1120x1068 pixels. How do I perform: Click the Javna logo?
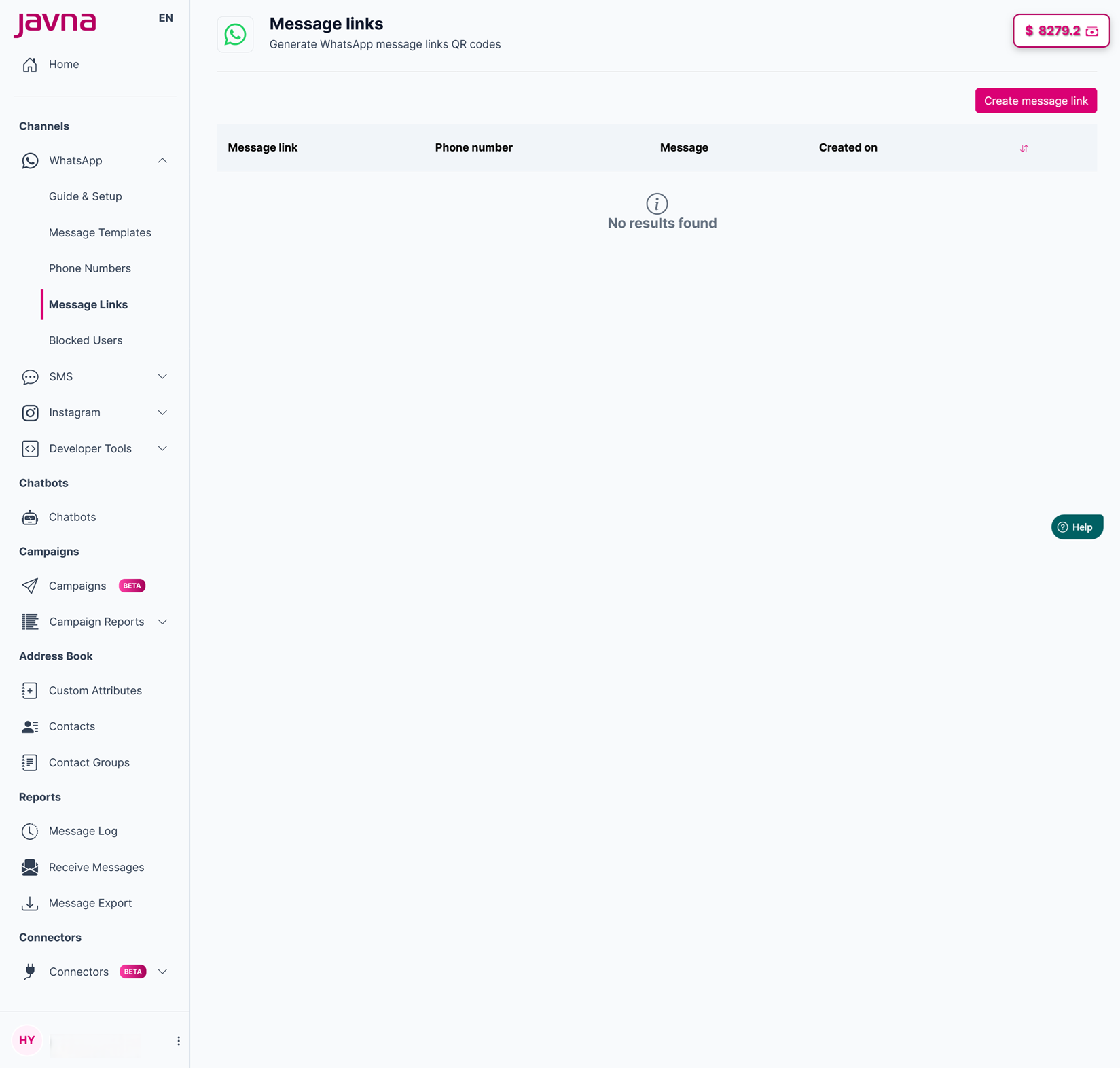click(55, 24)
